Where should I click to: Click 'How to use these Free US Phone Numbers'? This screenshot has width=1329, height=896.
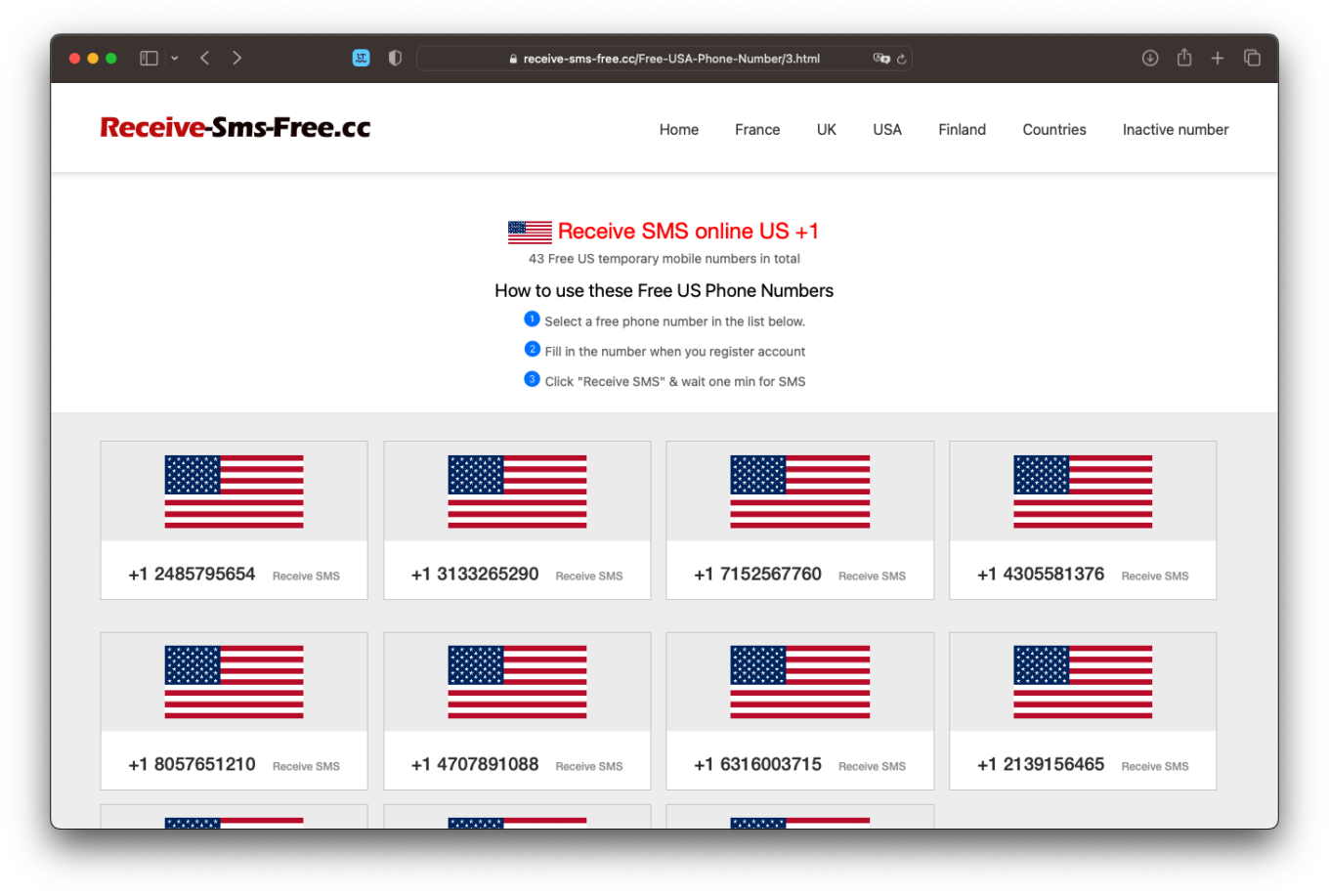[x=664, y=291]
